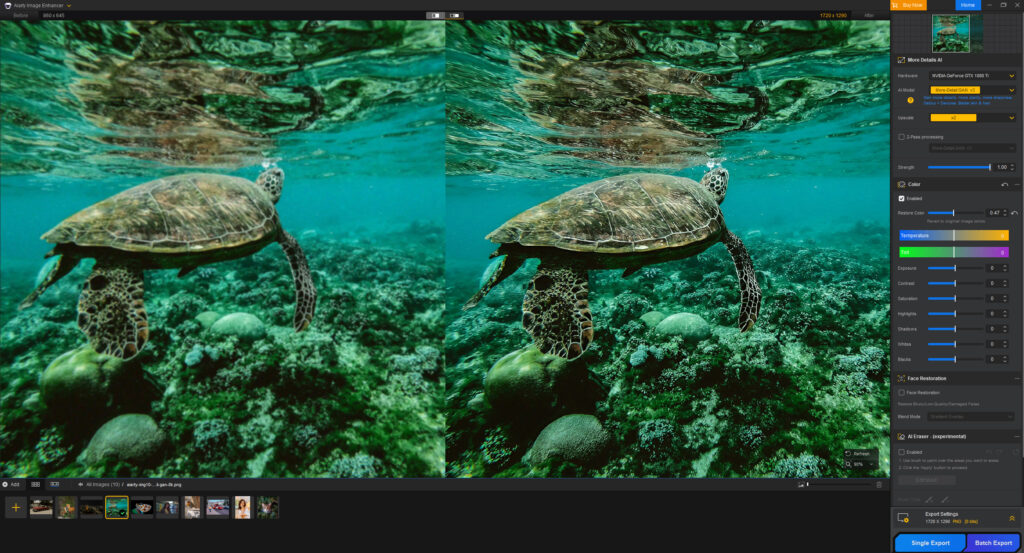
Task: Click the Color section icon
Action: point(901,185)
